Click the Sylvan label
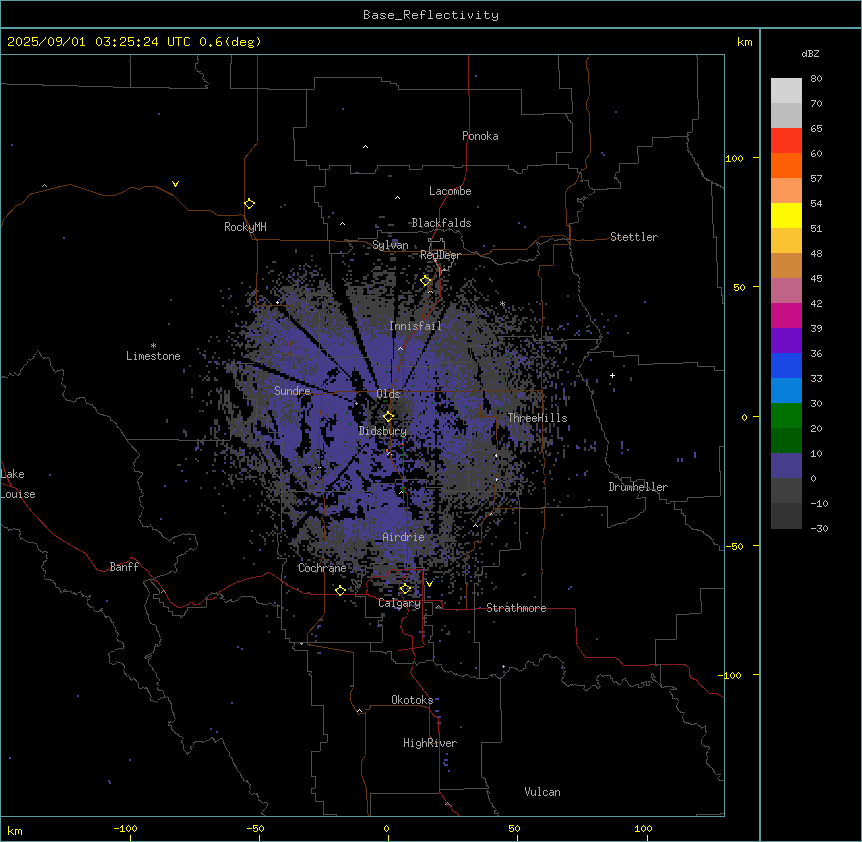The image size is (862, 842). coord(390,245)
